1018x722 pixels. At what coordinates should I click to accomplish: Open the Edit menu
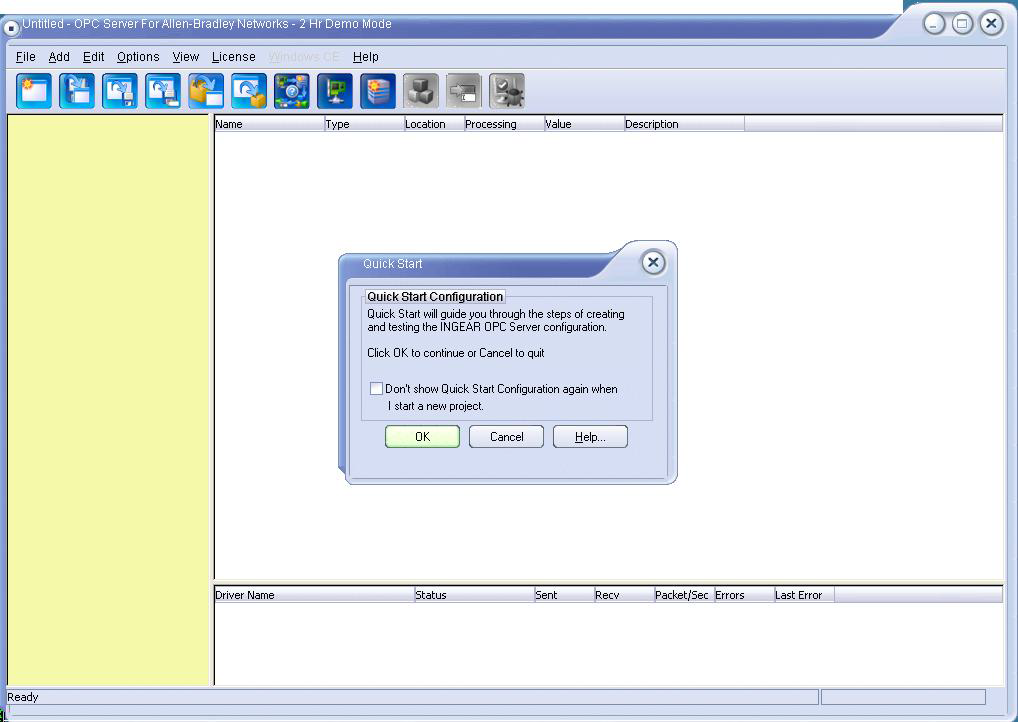click(x=93, y=57)
